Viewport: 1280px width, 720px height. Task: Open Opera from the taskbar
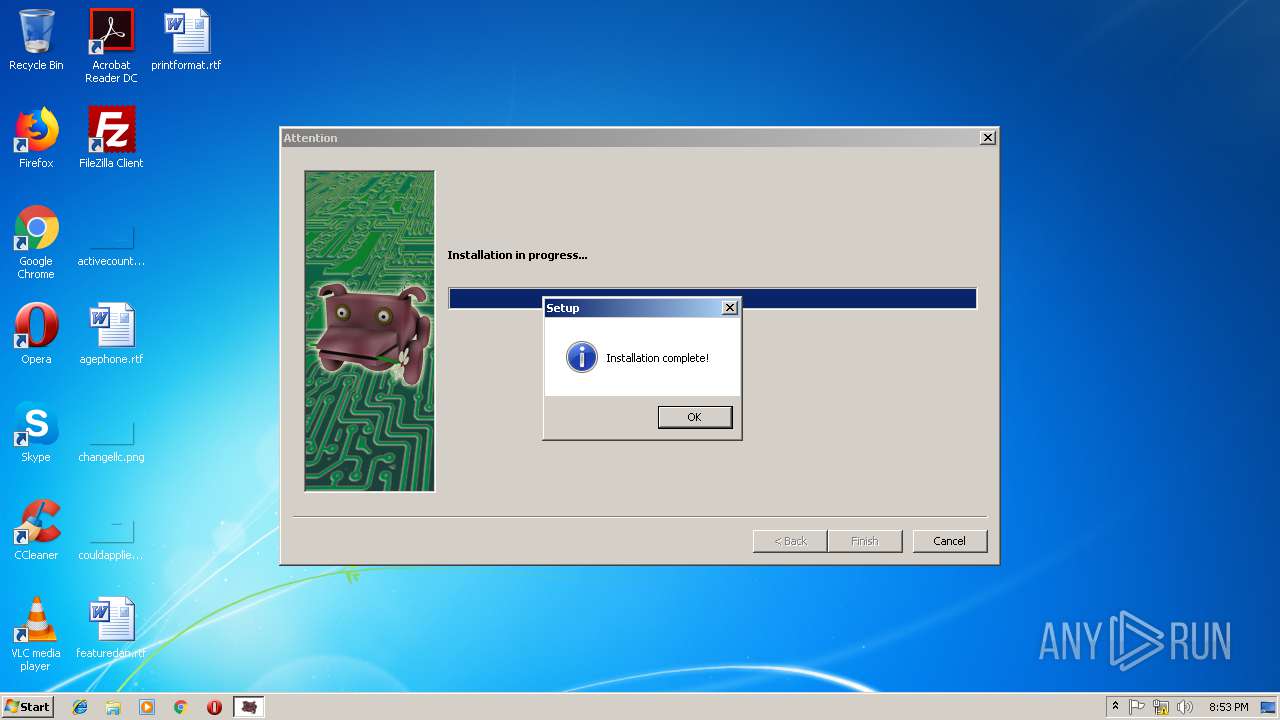214,707
